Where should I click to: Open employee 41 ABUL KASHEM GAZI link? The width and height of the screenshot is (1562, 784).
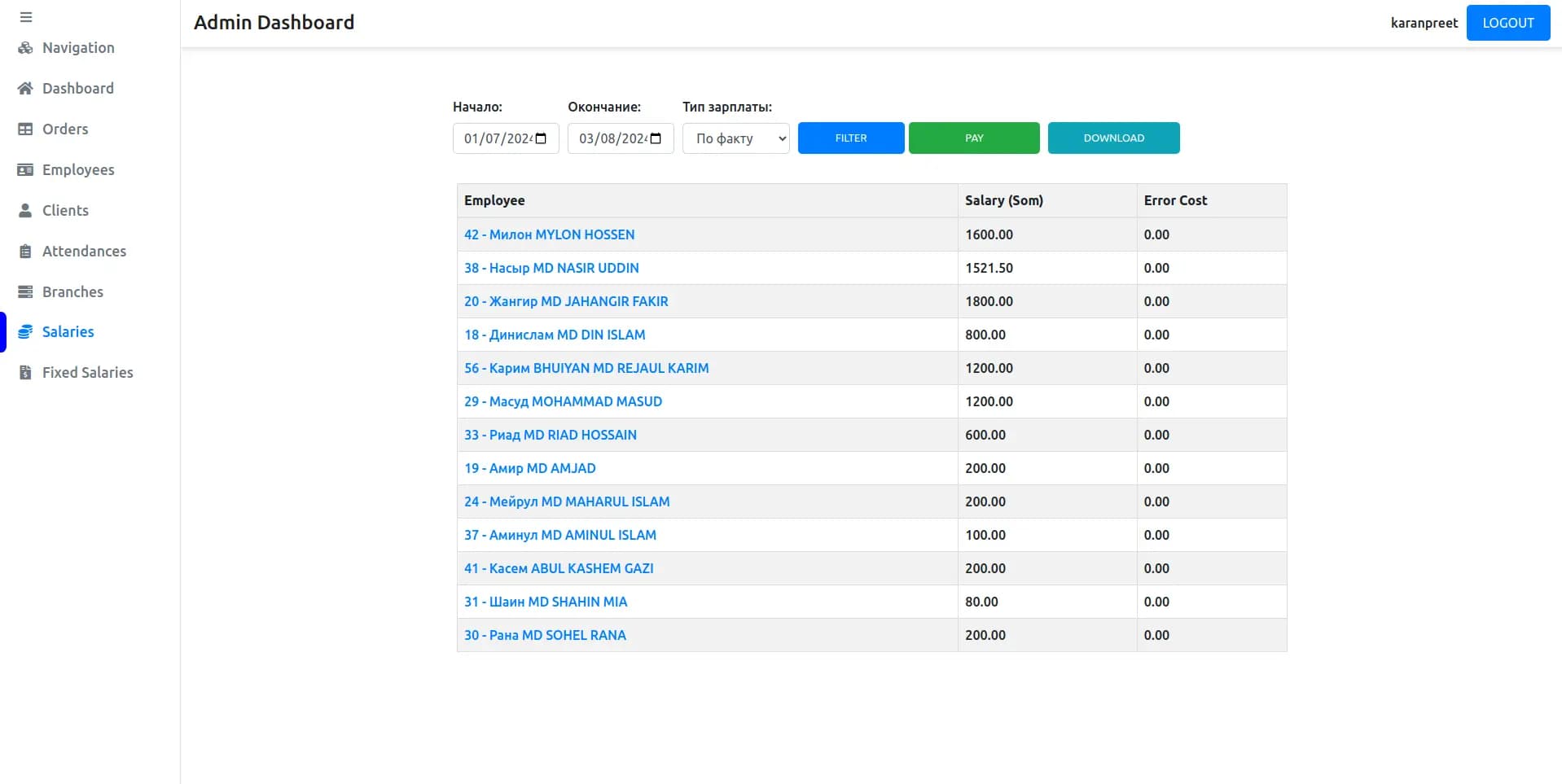click(559, 568)
